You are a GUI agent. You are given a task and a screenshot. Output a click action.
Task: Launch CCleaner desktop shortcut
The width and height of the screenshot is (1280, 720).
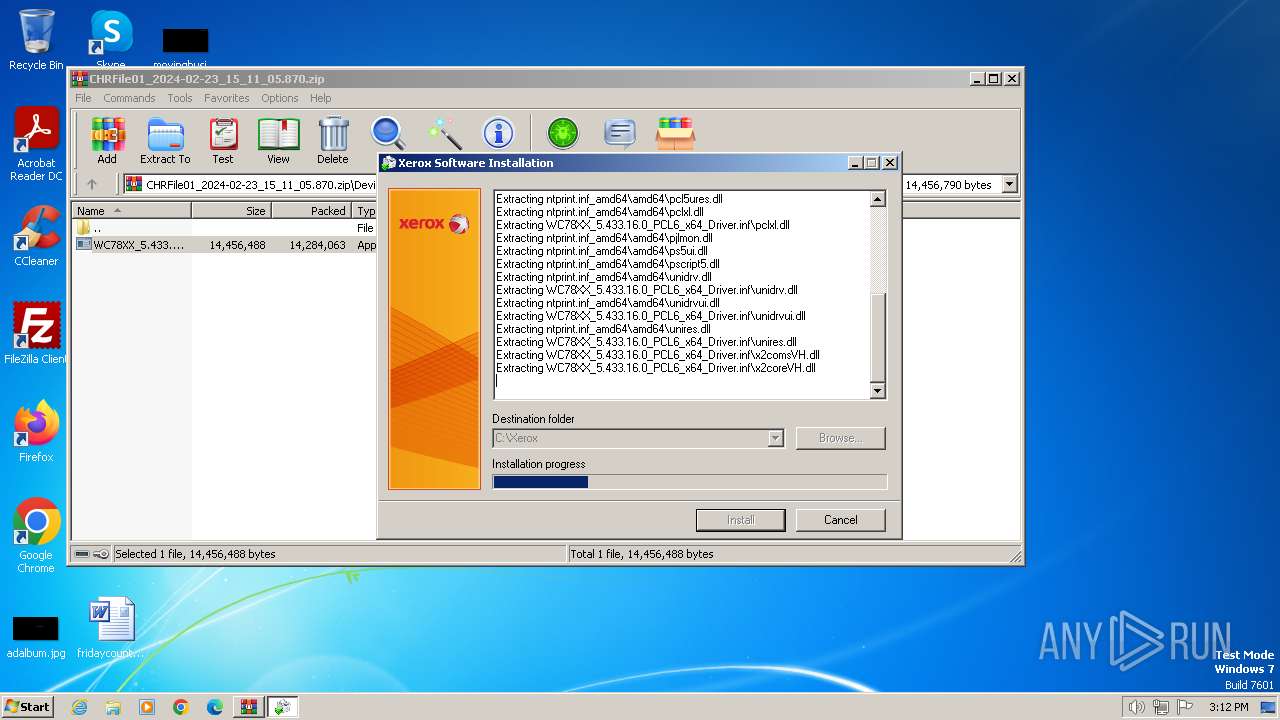(36, 236)
